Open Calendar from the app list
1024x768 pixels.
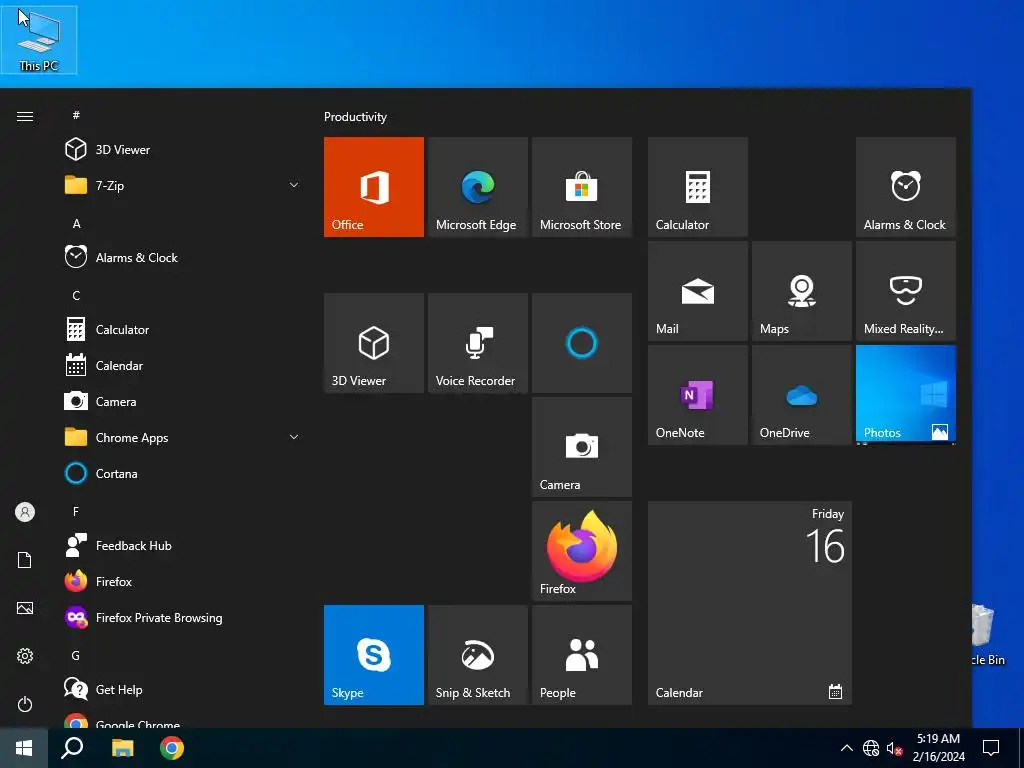pos(182,366)
